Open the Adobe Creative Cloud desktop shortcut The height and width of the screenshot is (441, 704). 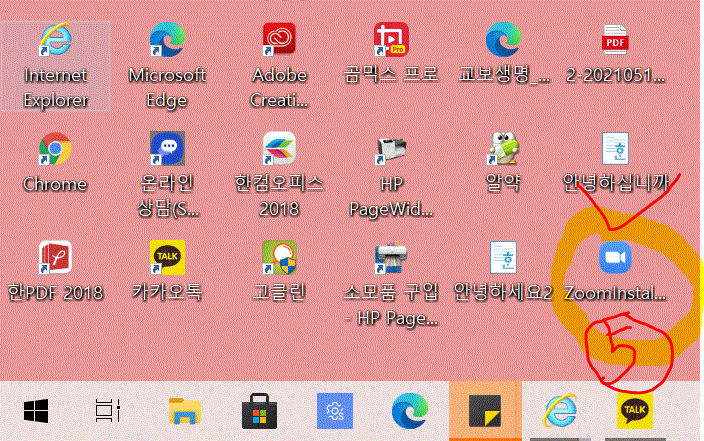[x=279, y=66]
